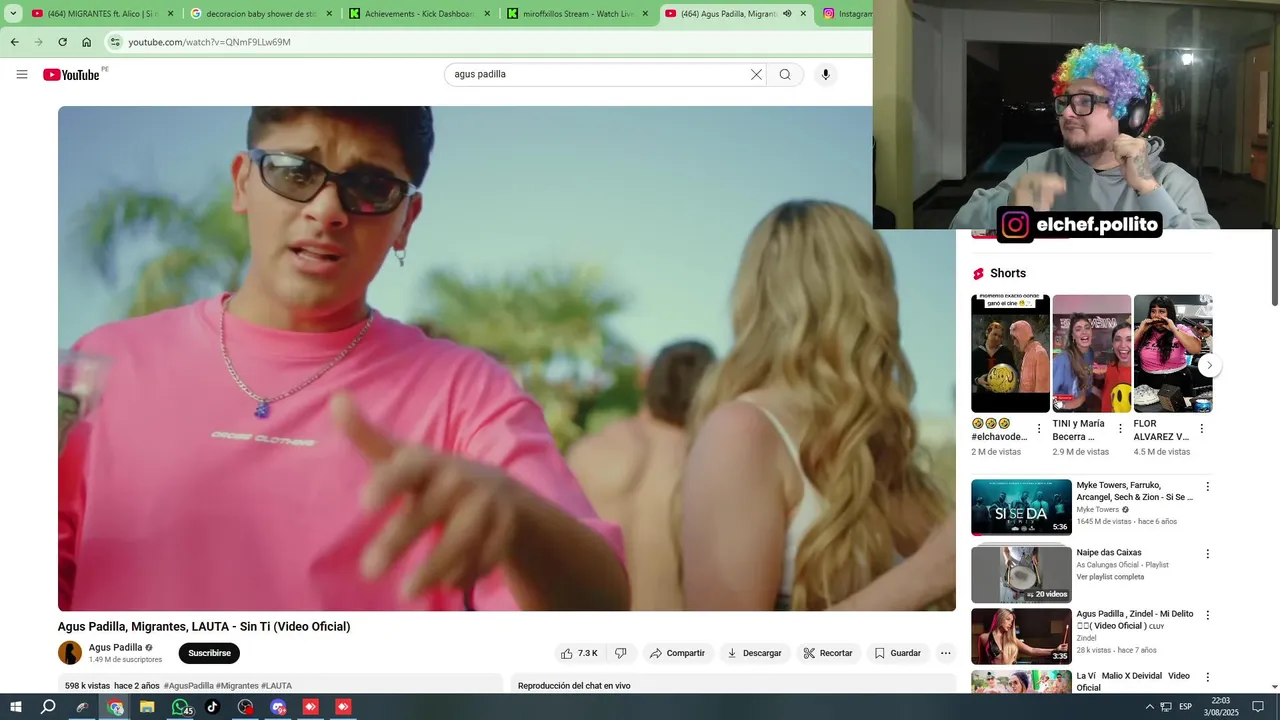Like the video (7.3 K thumbs up)
1280x720 pixels.
point(579,653)
